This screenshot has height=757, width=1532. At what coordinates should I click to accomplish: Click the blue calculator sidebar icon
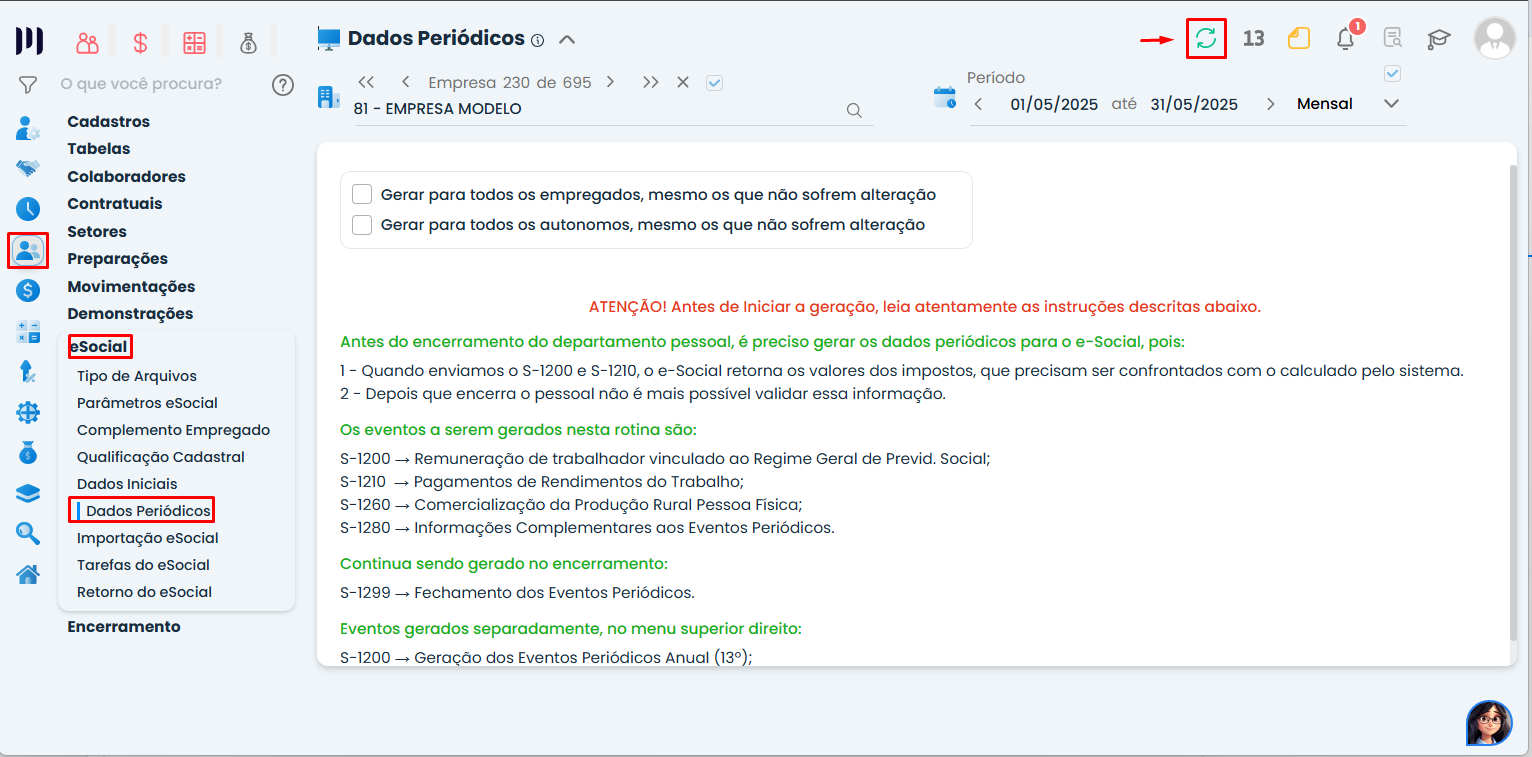click(28, 332)
